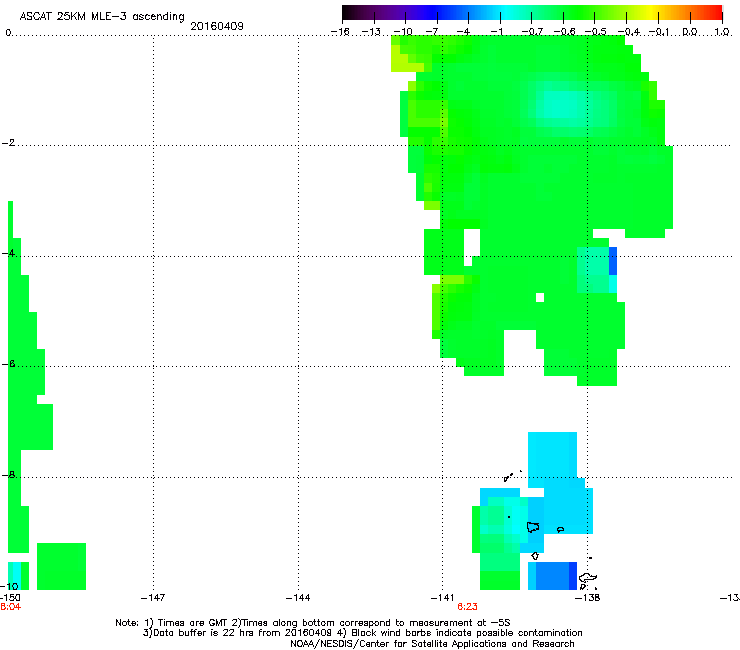Click the 1.0 label at color scale end

click(x=722, y=32)
